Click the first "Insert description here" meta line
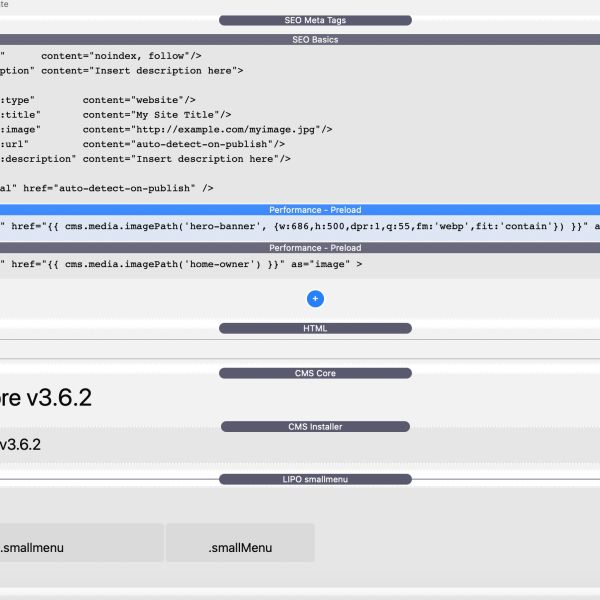 pyautogui.click(x=121, y=71)
